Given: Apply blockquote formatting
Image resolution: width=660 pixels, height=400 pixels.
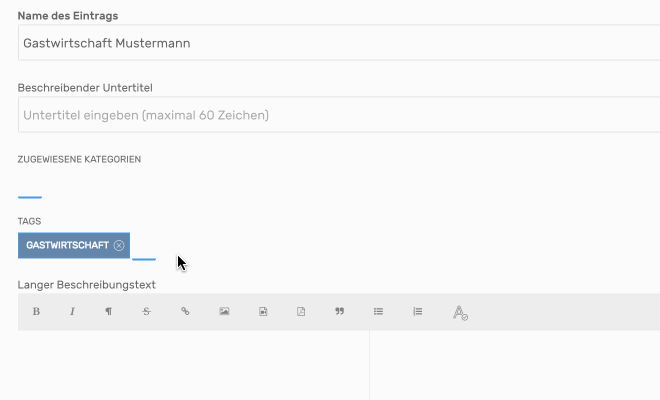Looking at the screenshot, I should (339, 312).
